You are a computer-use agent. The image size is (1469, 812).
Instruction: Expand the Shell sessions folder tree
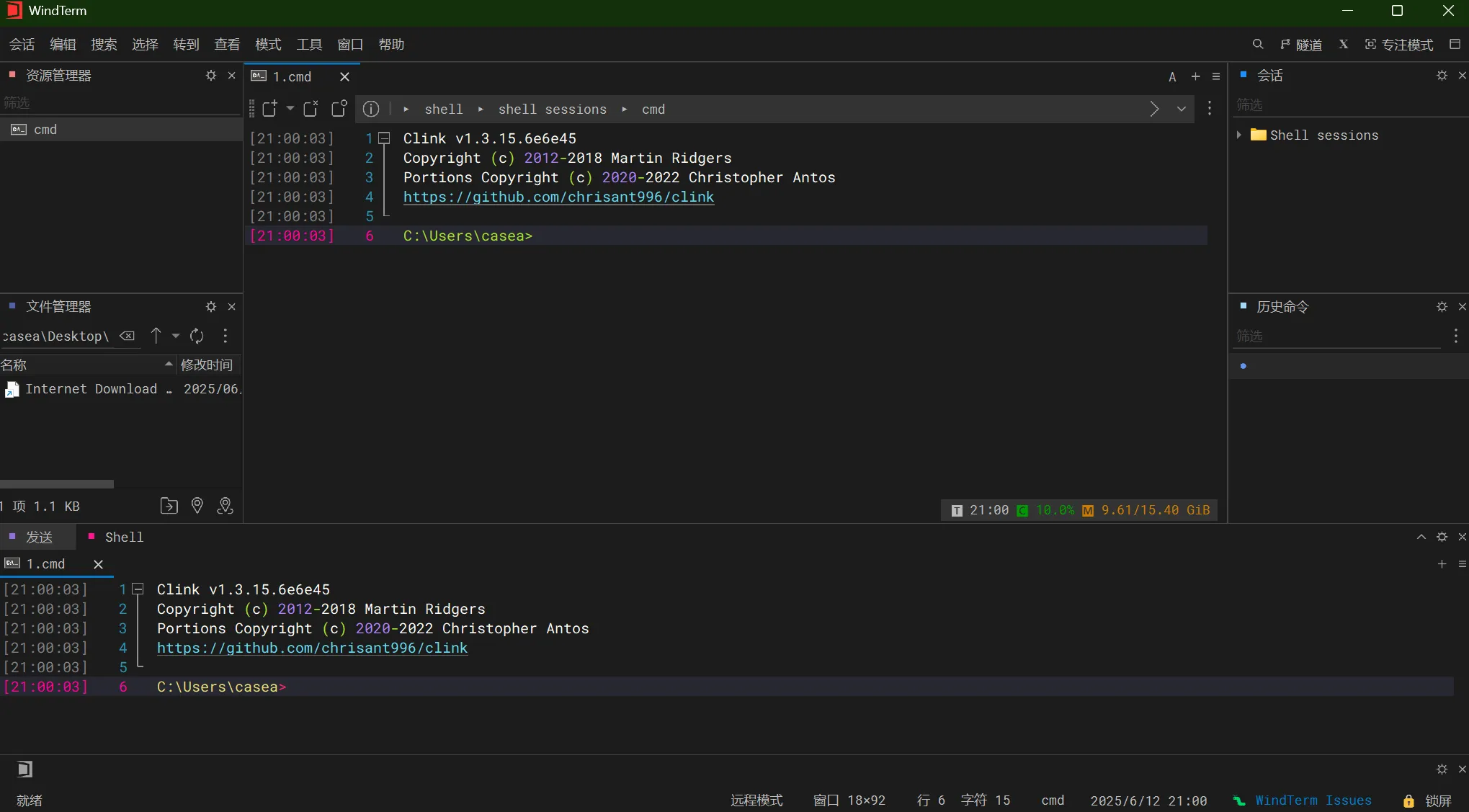1238,135
